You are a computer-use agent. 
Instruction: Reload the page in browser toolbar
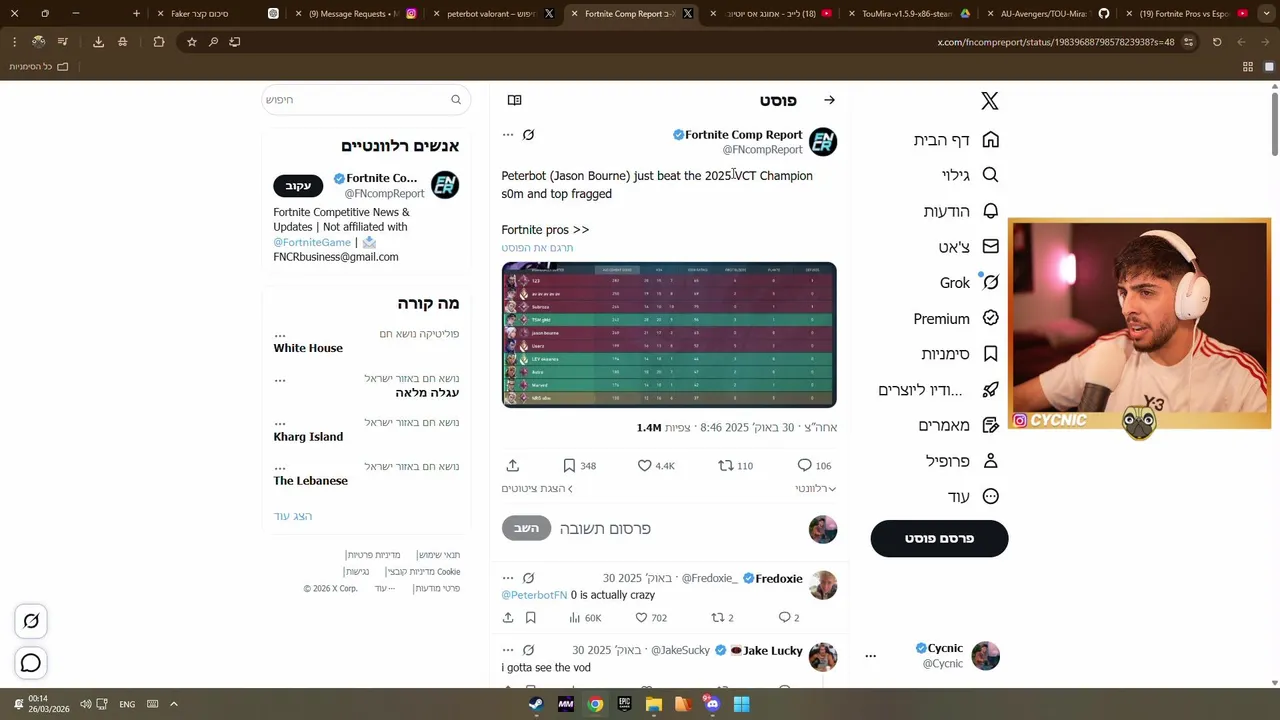(x=1217, y=42)
